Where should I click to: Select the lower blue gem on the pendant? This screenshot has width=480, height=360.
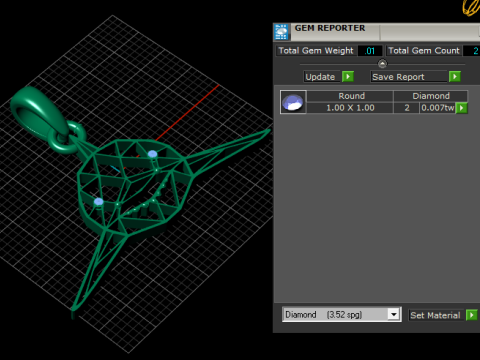click(x=99, y=201)
